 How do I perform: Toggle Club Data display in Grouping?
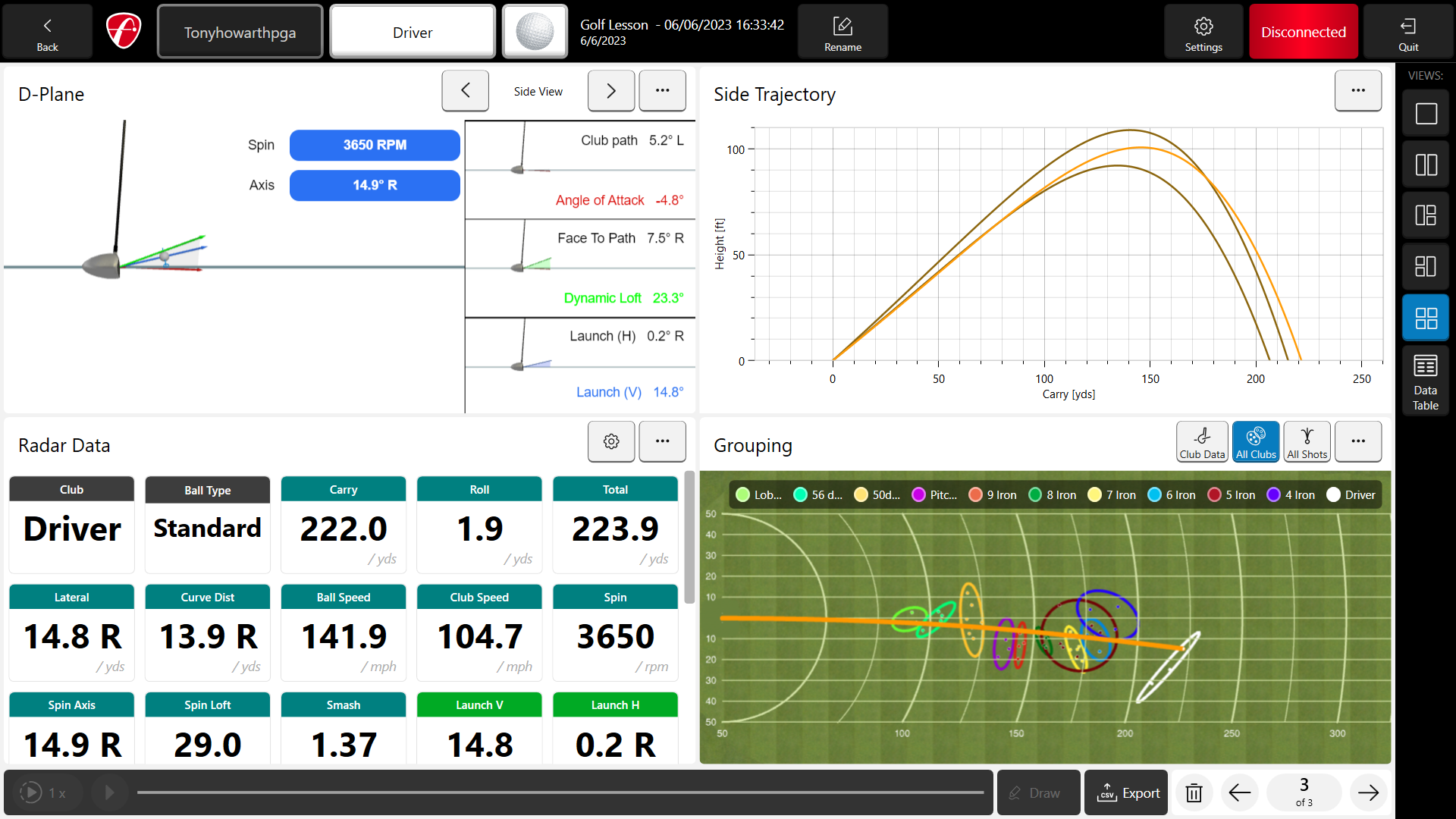[x=1202, y=441]
